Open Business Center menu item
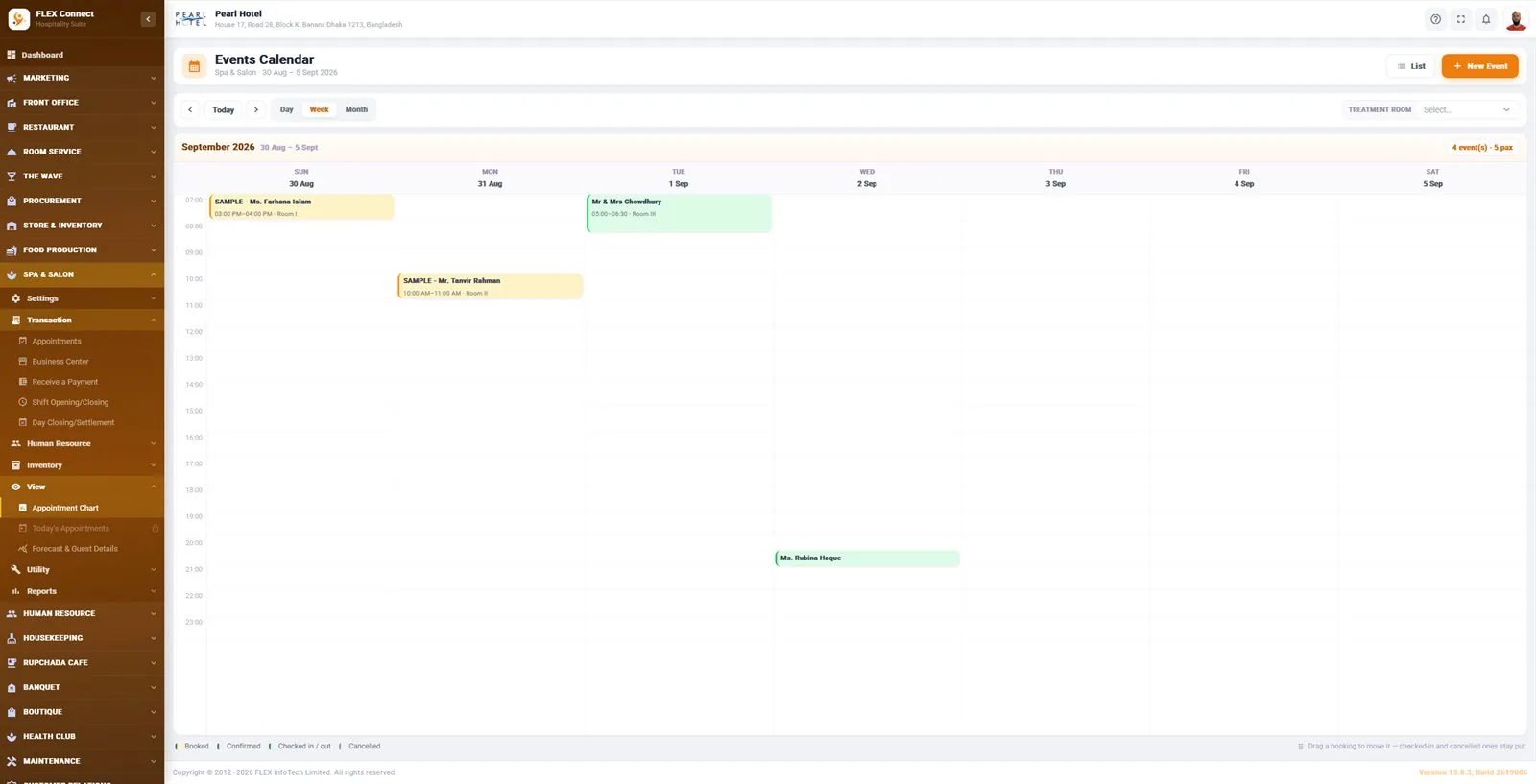1536x784 pixels. click(x=82, y=362)
